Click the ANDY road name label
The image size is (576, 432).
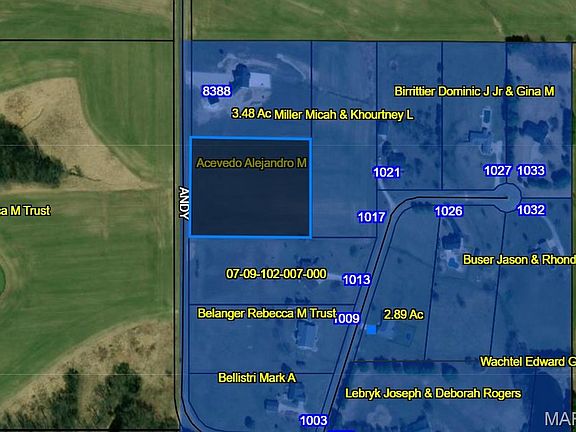184,204
